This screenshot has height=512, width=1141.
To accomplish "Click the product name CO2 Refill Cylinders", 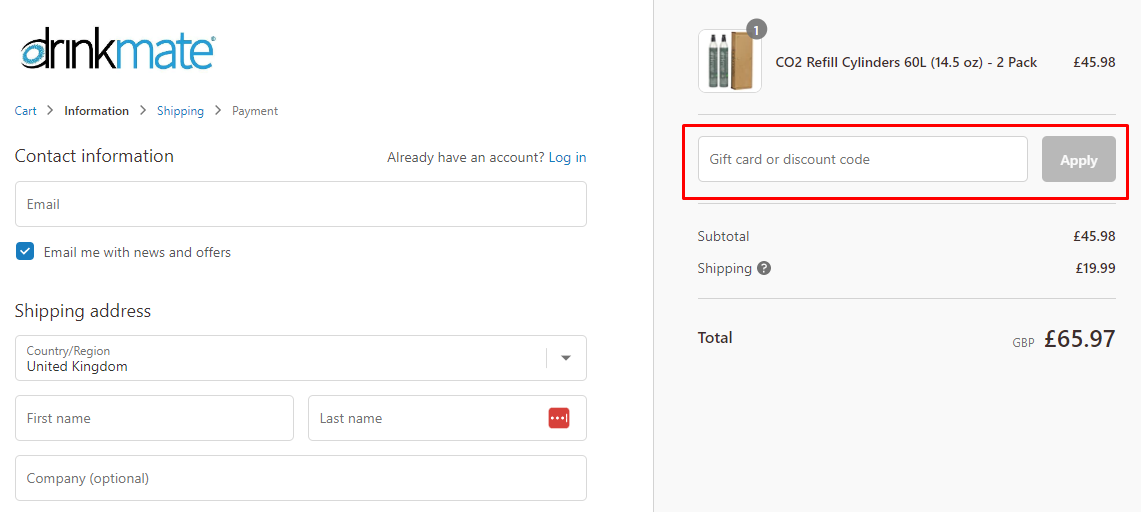I will 906,63.
